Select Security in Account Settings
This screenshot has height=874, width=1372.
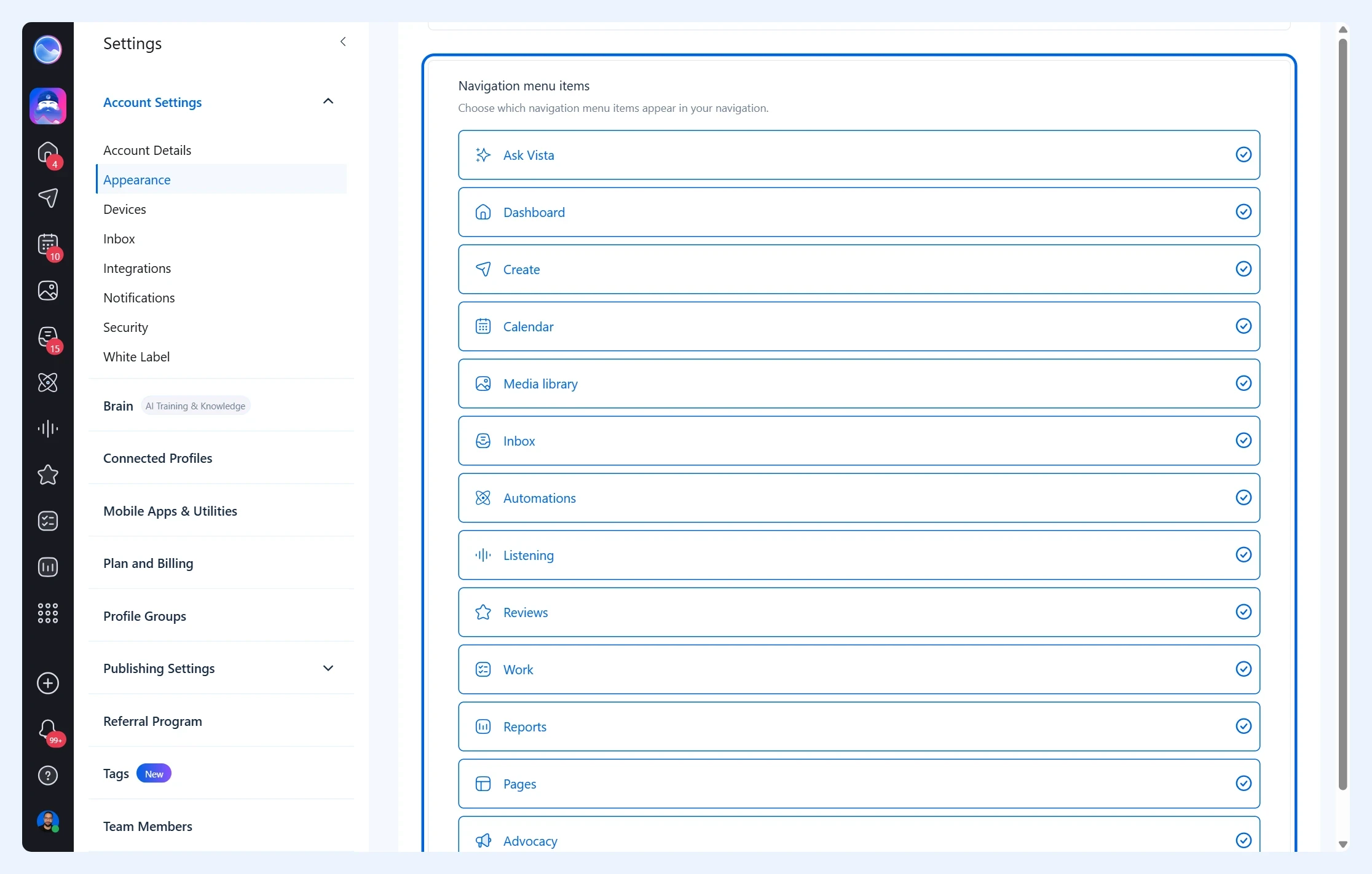click(125, 327)
